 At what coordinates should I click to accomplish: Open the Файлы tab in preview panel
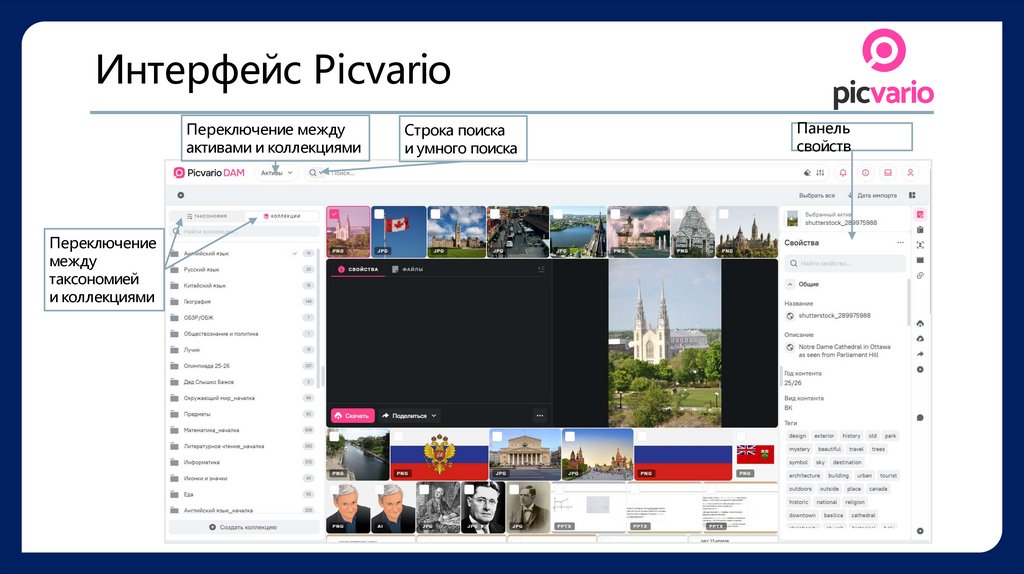tap(408, 269)
